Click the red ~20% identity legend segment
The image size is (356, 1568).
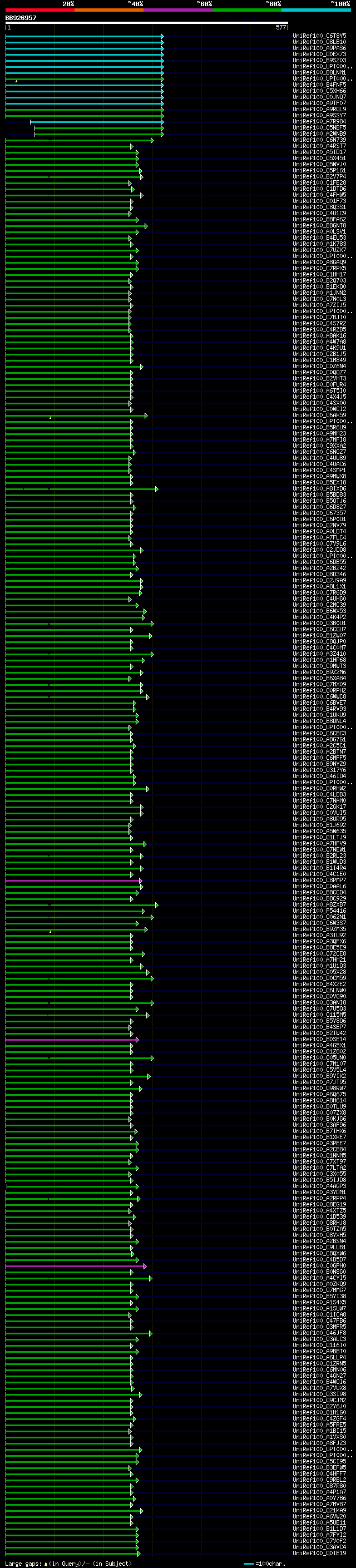pos(40,11)
